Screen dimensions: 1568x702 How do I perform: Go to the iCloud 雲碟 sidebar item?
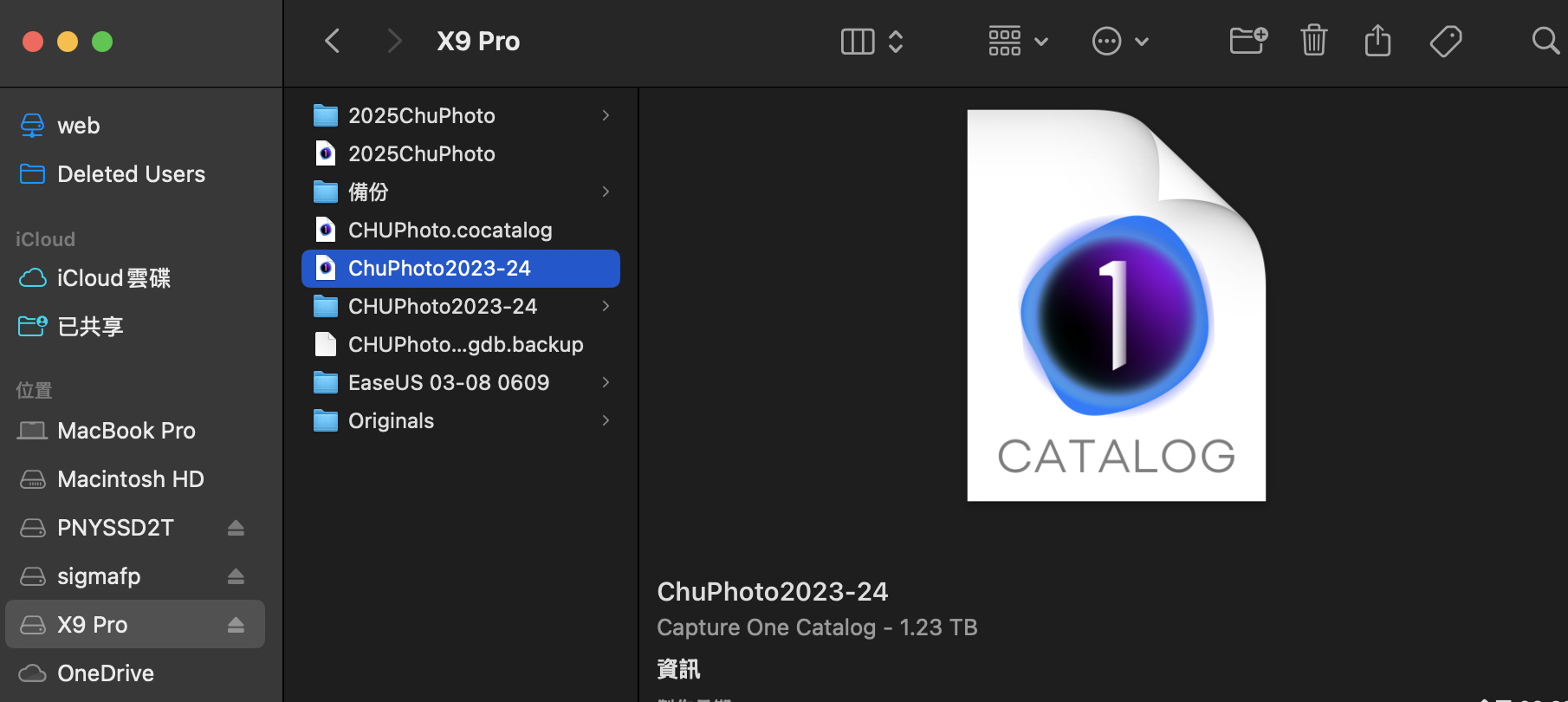click(x=113, y=278)
